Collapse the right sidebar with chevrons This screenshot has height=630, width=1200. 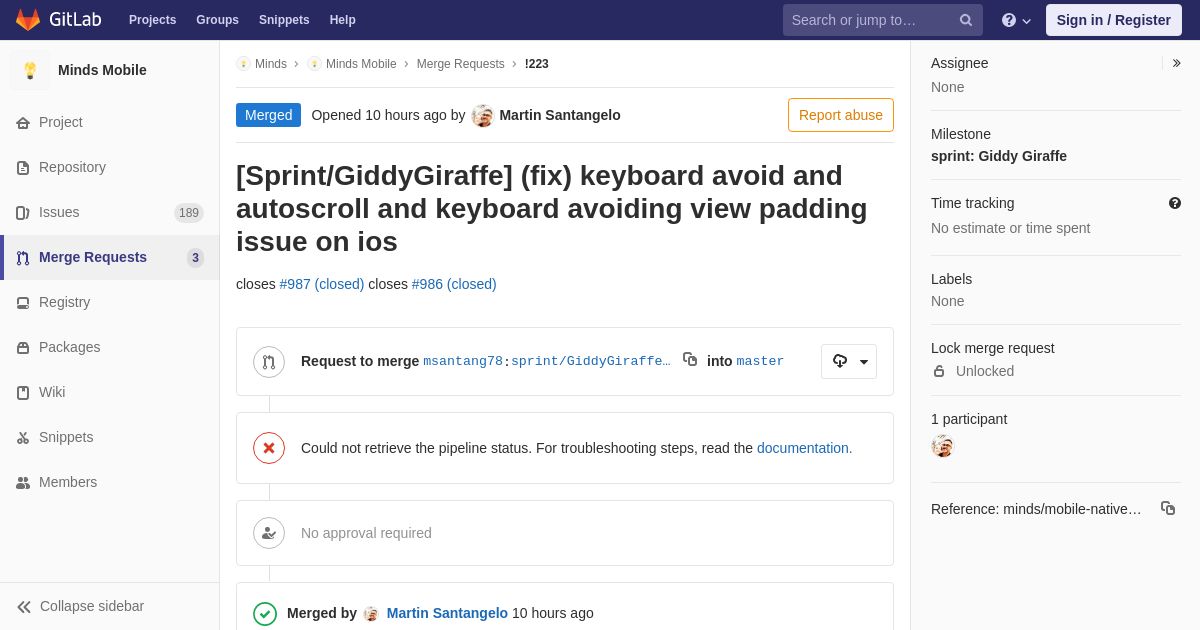1176,63
